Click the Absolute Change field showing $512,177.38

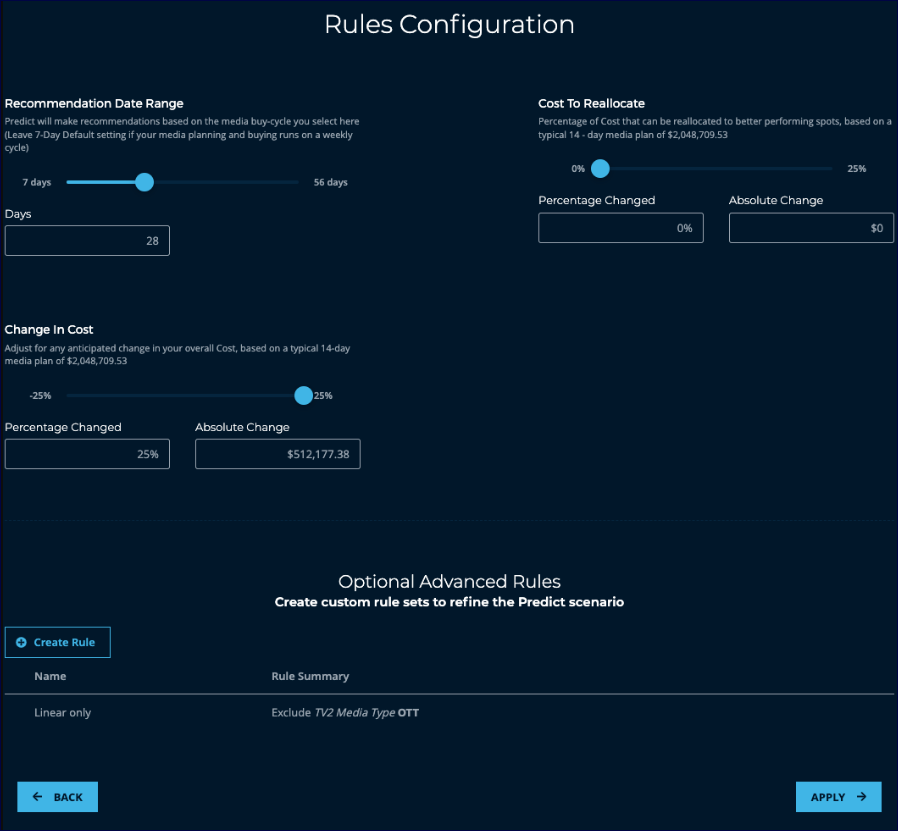277,454
